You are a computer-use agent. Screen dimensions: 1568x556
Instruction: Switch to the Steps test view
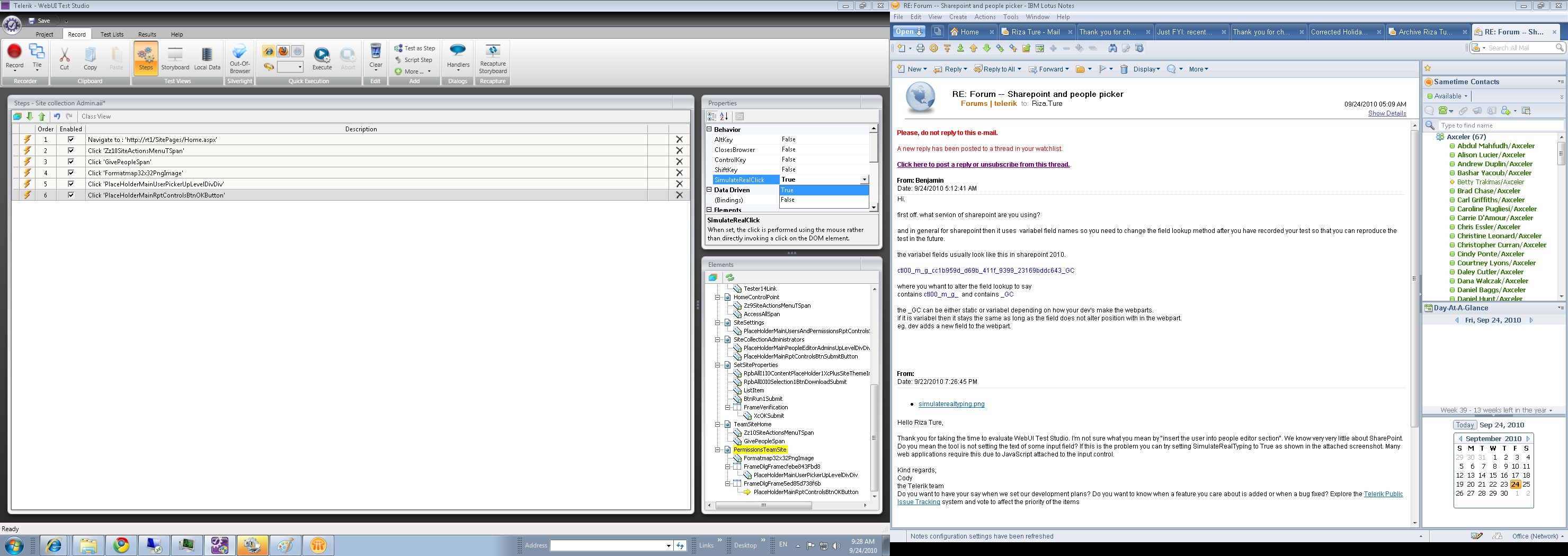click(x=146, y=58)
